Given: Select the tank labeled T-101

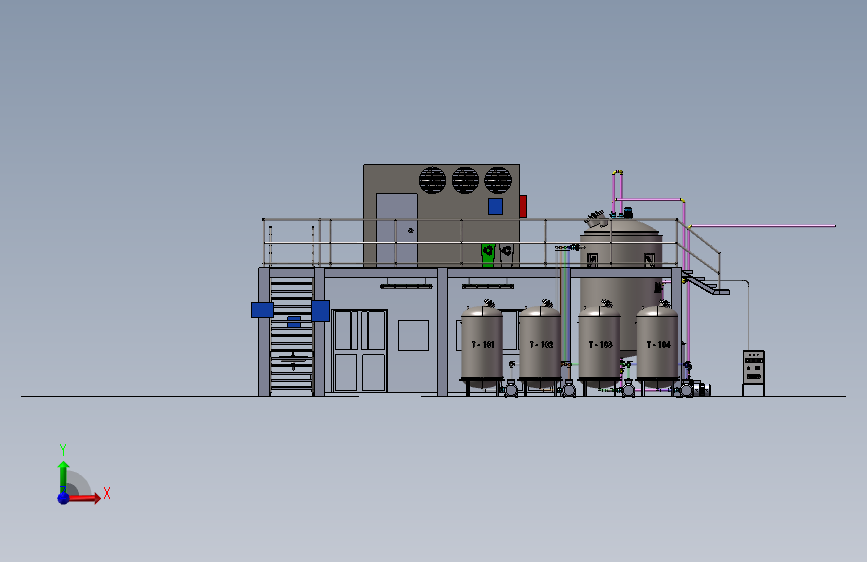Looking at the screenshot, I should click(482, 346).
